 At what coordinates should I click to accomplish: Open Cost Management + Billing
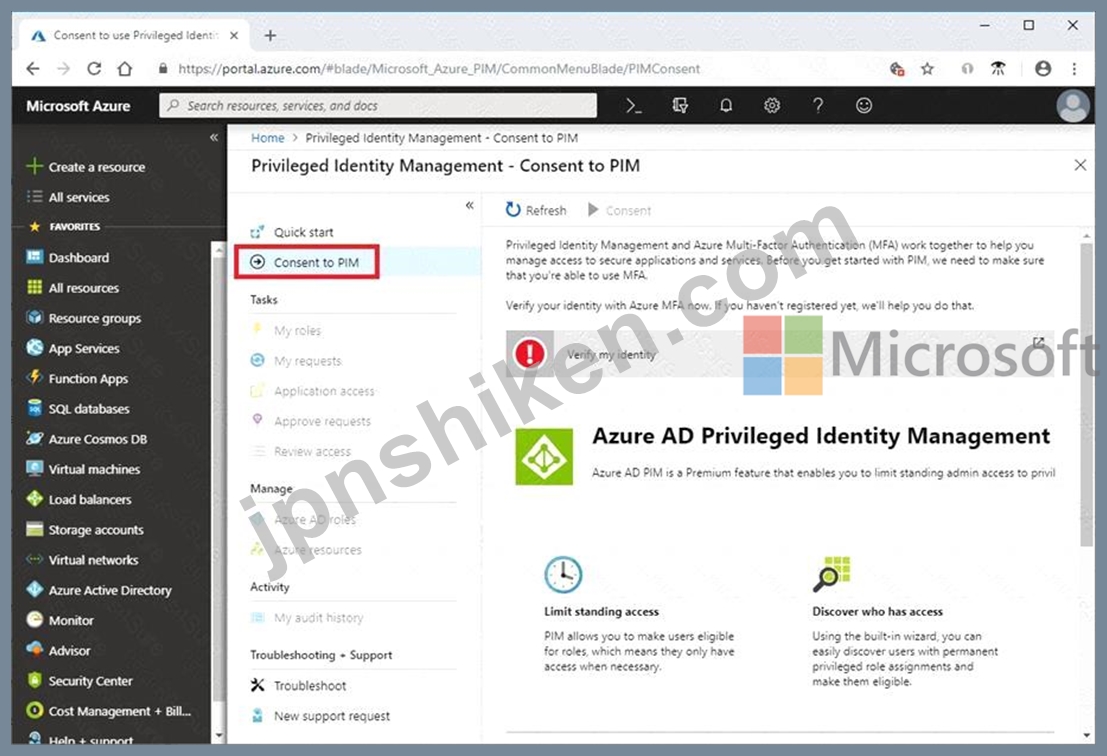pos(109,711)
